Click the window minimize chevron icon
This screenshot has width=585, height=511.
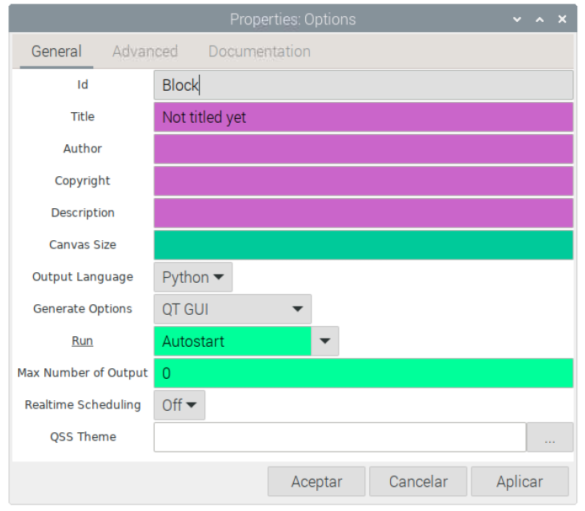click(x=517, y=19)
